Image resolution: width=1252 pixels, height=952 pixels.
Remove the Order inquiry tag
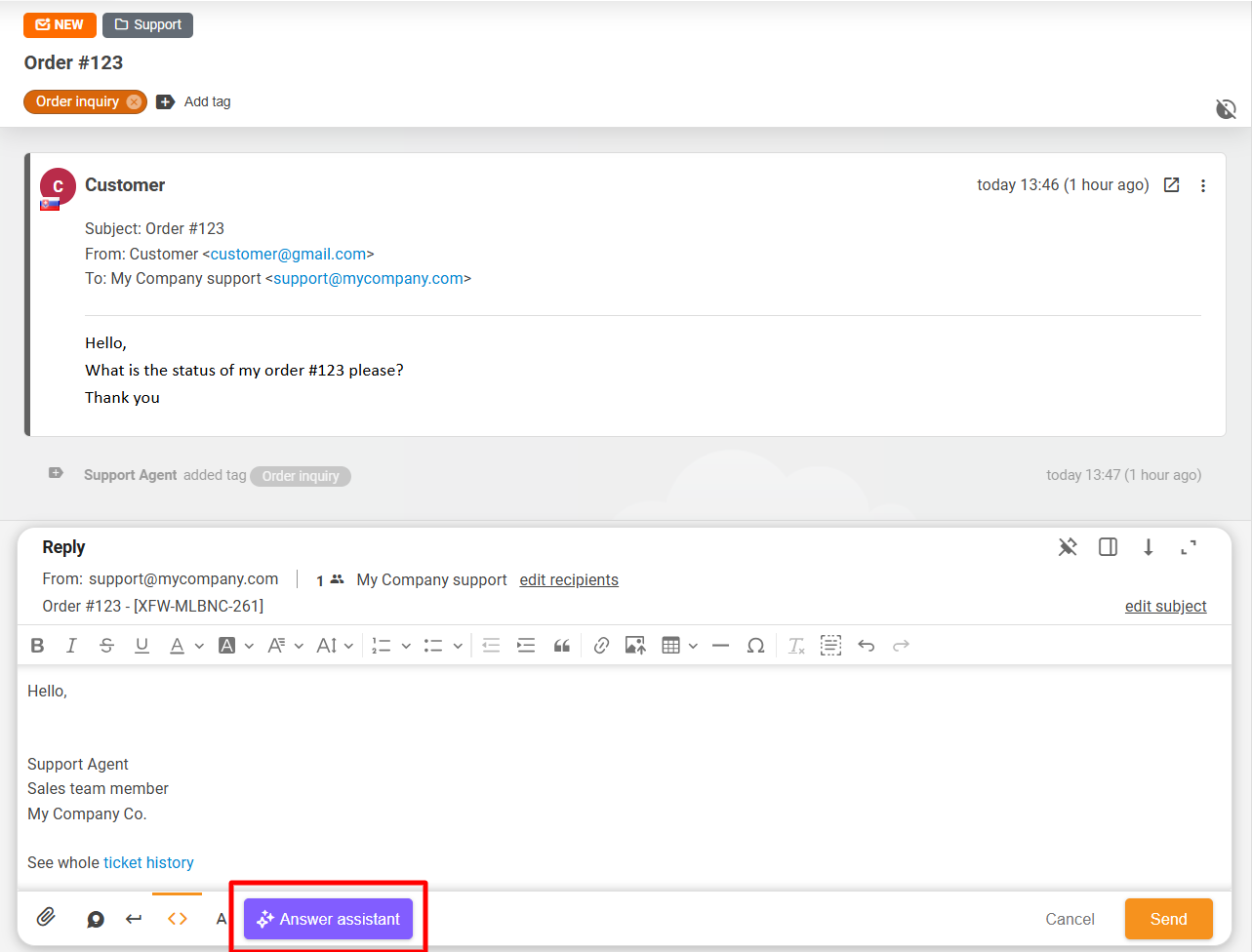pos(135,101)
